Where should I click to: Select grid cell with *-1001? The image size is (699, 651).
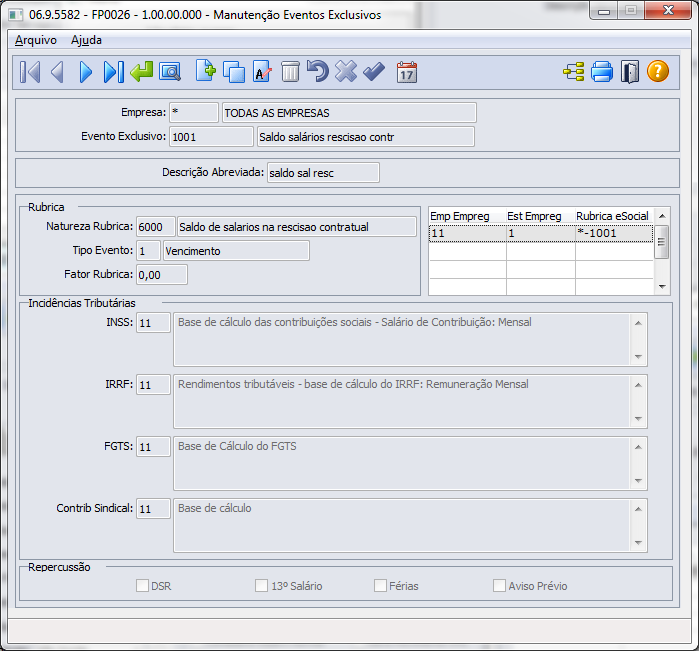[614, 233]
